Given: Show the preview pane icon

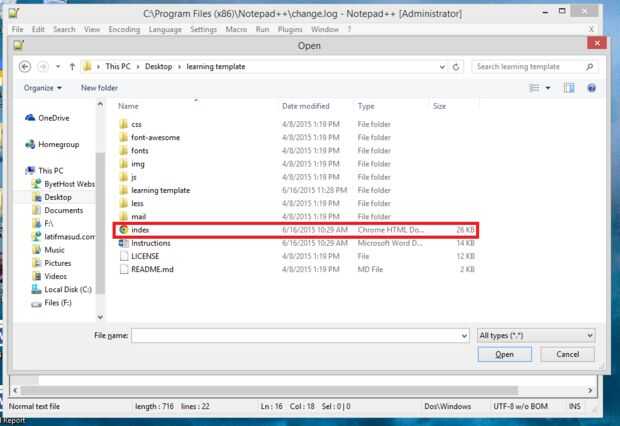Looking at the screenshot, I should [x=569, y=88].
